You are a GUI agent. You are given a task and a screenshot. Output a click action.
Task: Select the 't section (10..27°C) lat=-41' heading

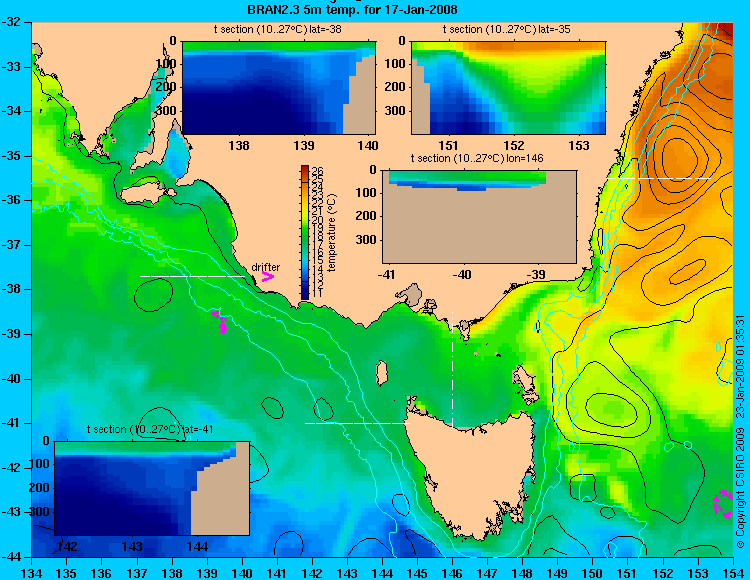click(150, 429)
